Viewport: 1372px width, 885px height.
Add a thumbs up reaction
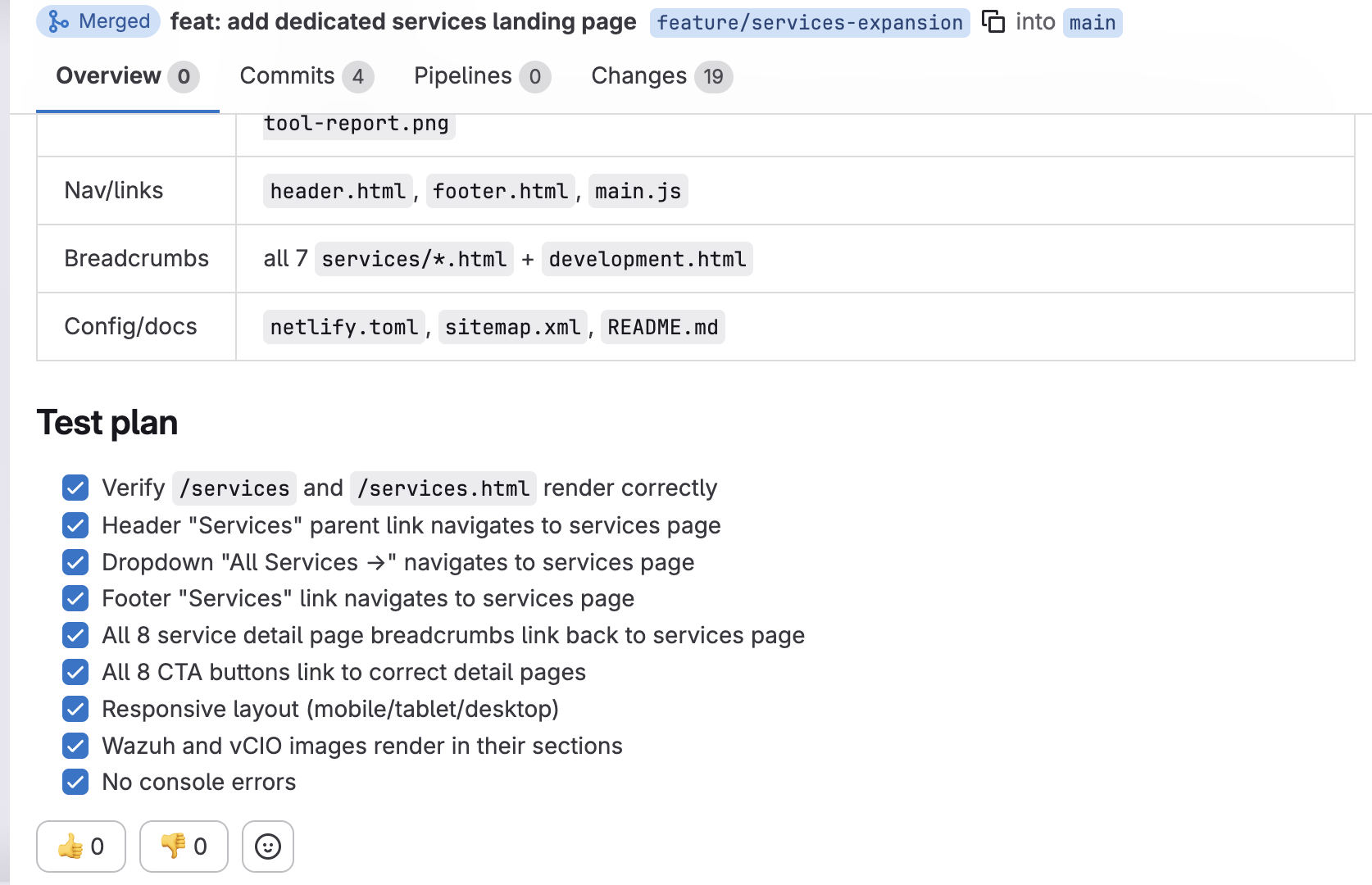[x=80, y=846]
